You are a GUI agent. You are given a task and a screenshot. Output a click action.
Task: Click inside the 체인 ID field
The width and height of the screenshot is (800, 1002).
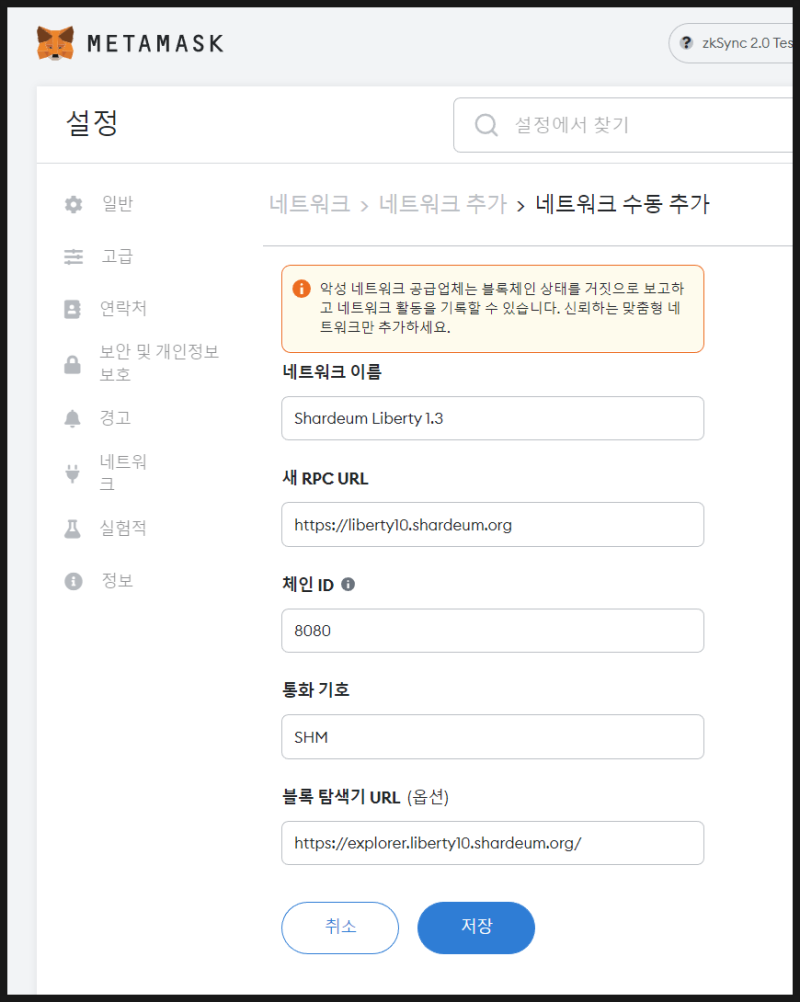click(492, 630)
